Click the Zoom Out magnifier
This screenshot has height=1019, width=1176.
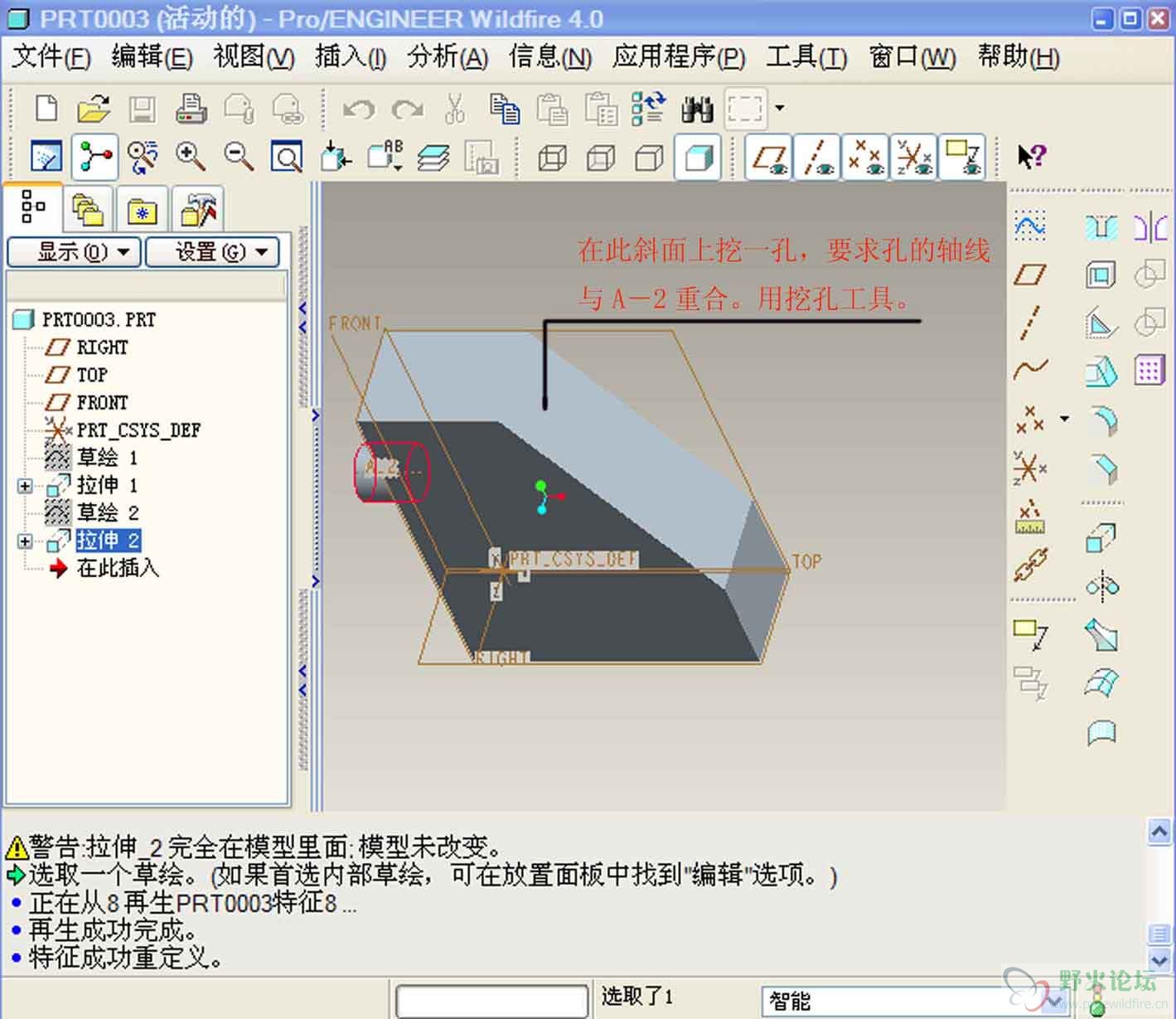click(239, 156)
